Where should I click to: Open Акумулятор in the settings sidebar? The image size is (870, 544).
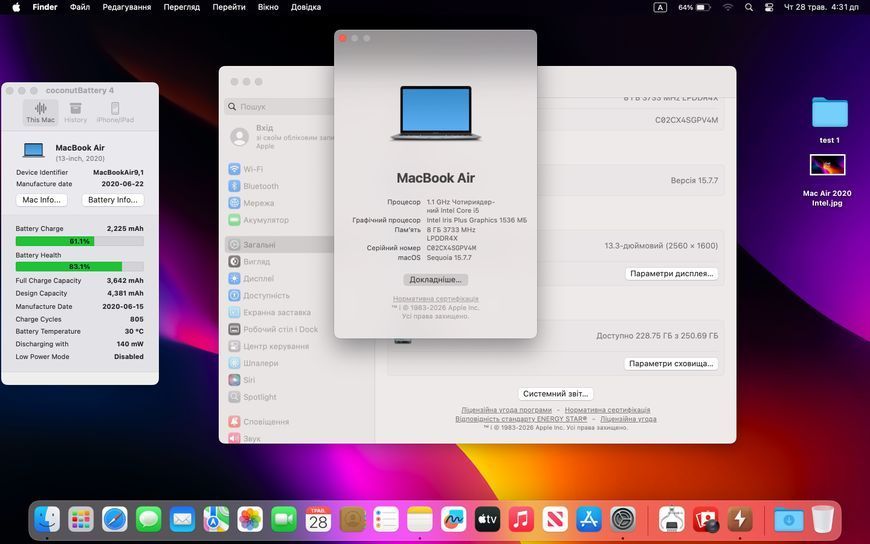point(259,220)
